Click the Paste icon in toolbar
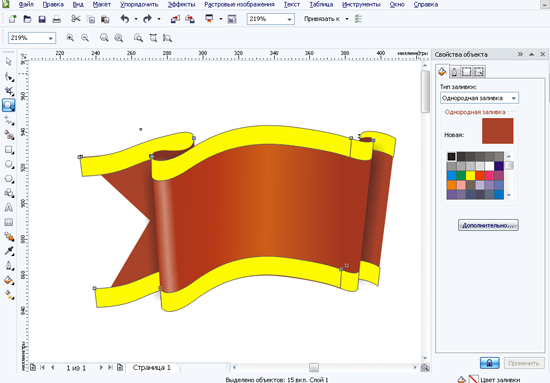This screenshot has width=550, height=383. point(105,19)
